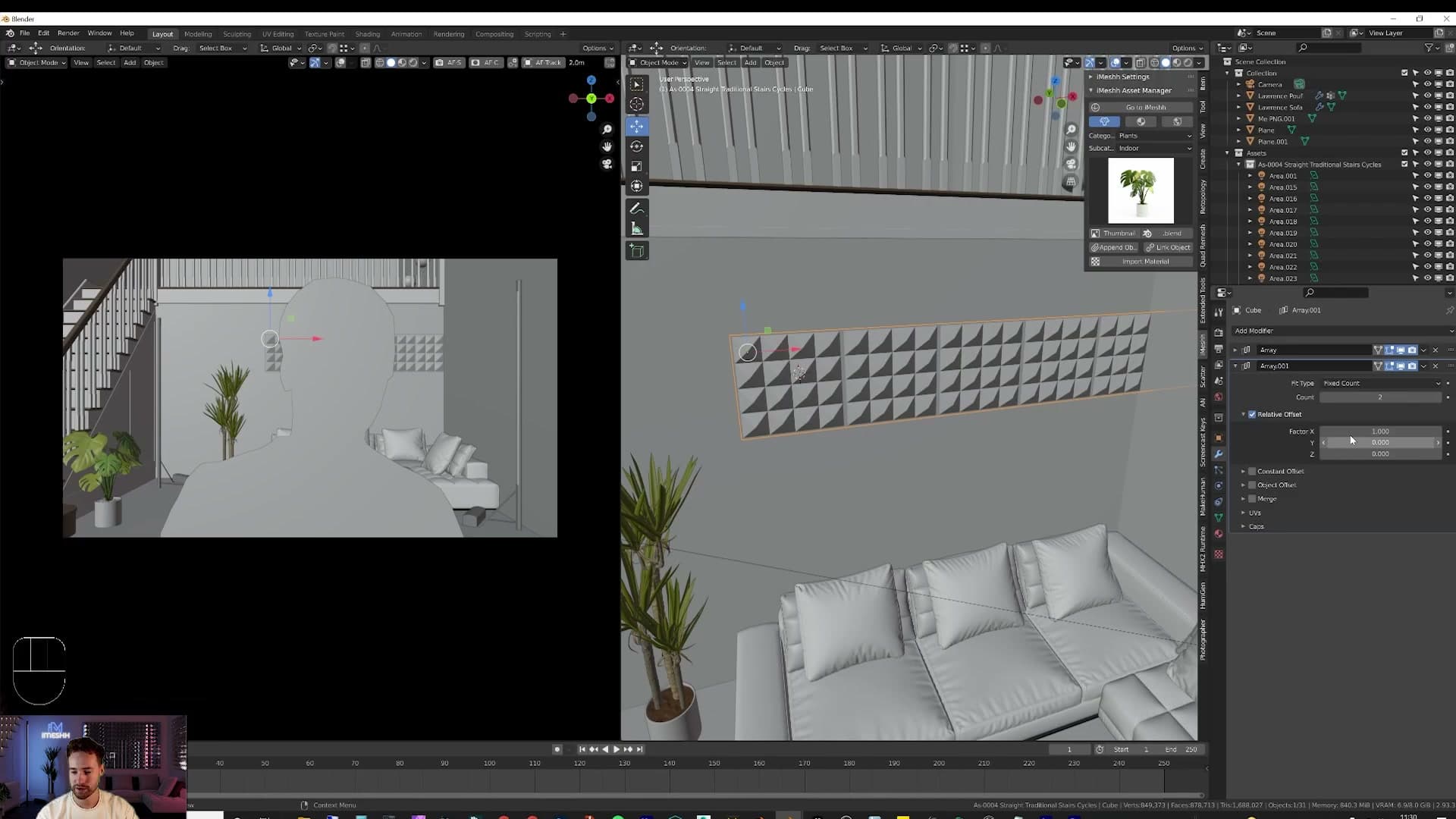Open the Output properties tab
The width and height of the screenshot is (1456, 819).
click(x=1219, y=349)
